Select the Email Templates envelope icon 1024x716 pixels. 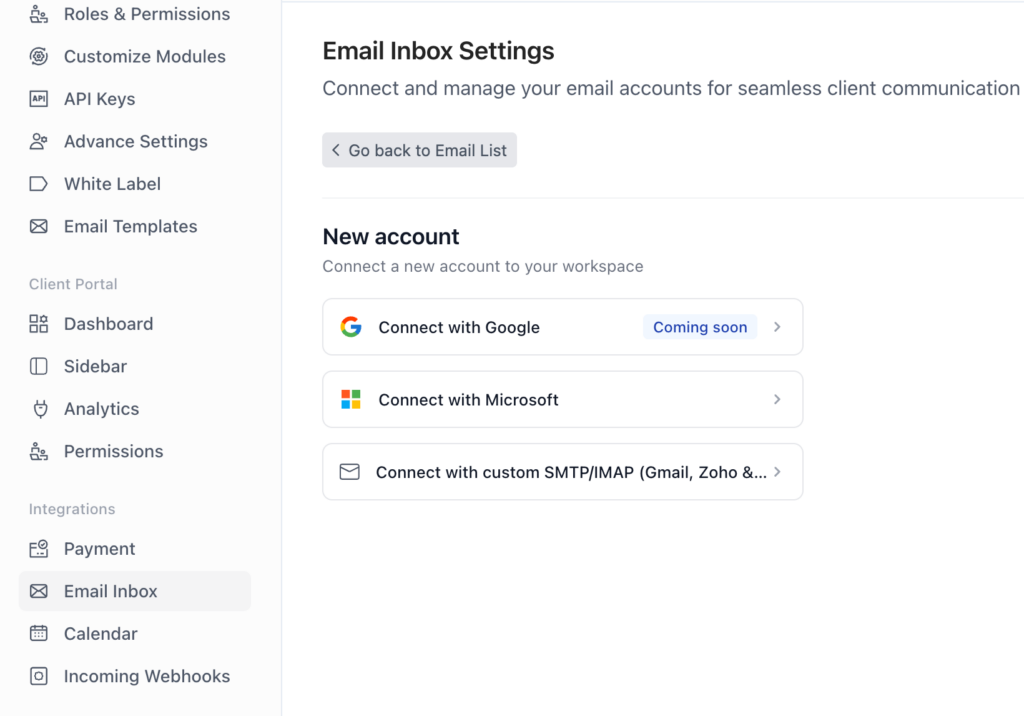[x=37, y=226]
